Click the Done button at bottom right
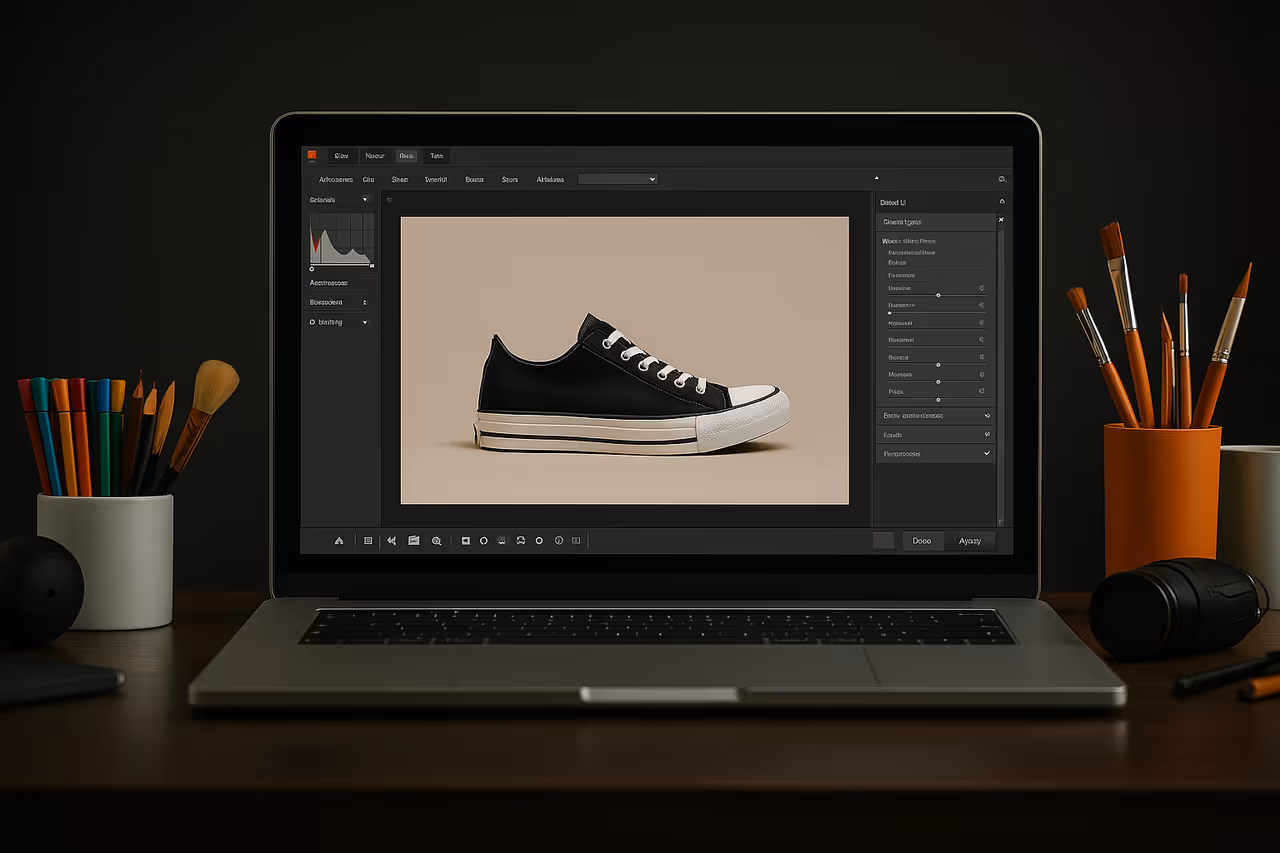 coord(921,540)
